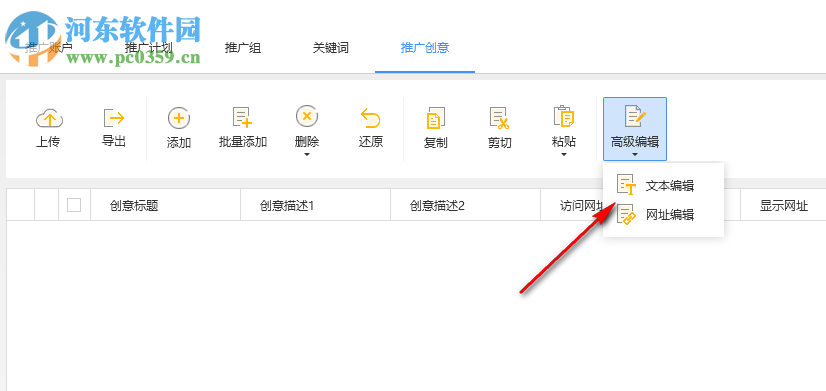Click the Advanced Edit (高级编辑) icon
Screen dimensions: 826x391
[x=635, y=116]
